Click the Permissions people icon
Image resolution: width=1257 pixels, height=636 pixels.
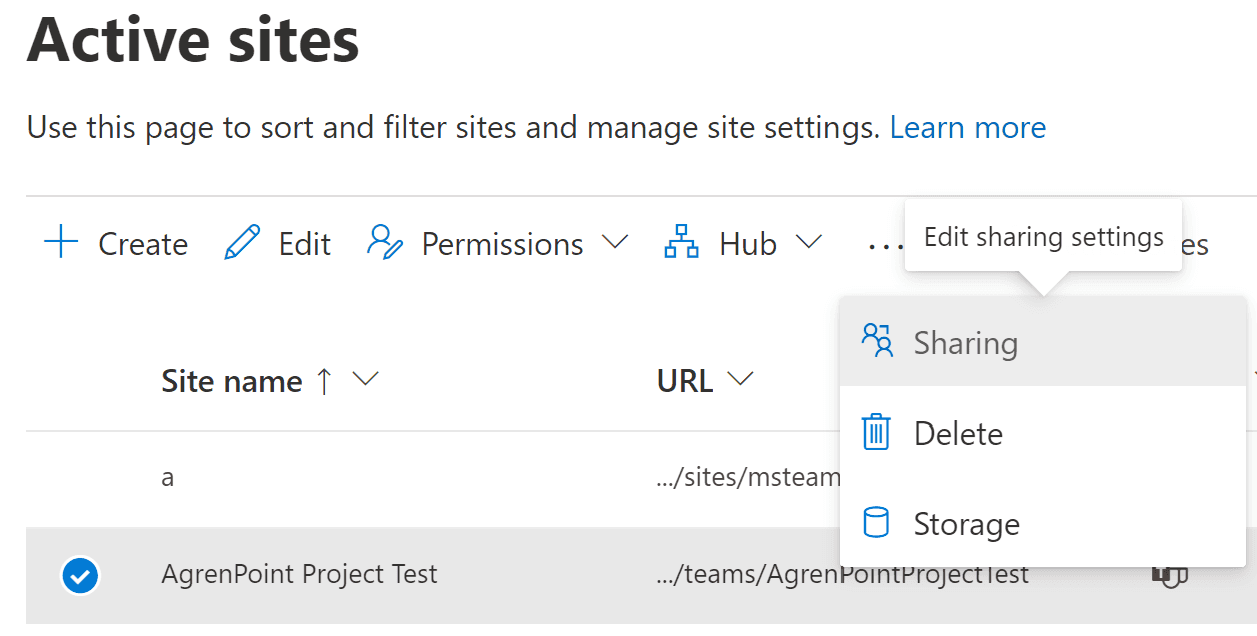[x=383, y=242]
